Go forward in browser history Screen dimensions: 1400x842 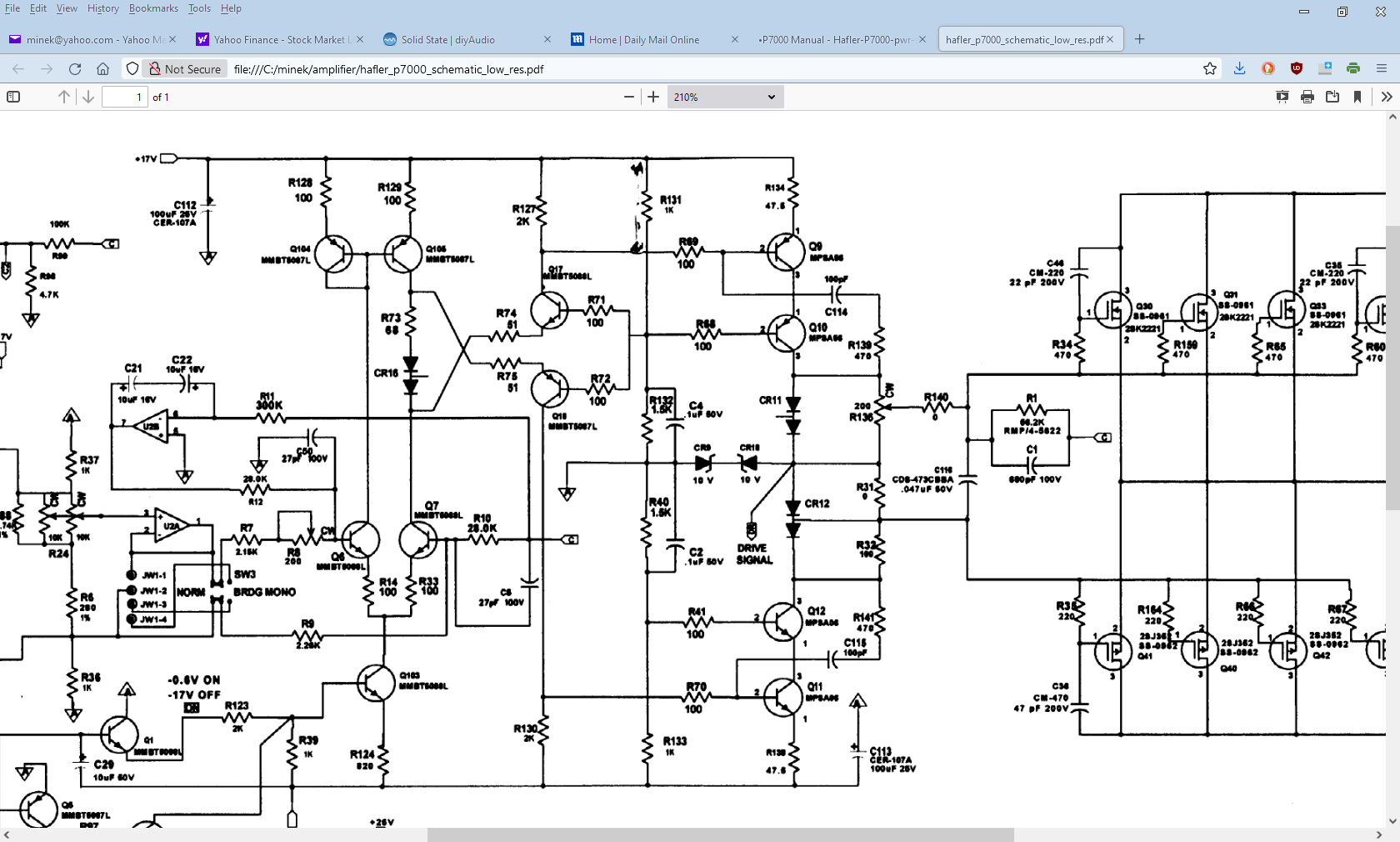click(47, 69)
